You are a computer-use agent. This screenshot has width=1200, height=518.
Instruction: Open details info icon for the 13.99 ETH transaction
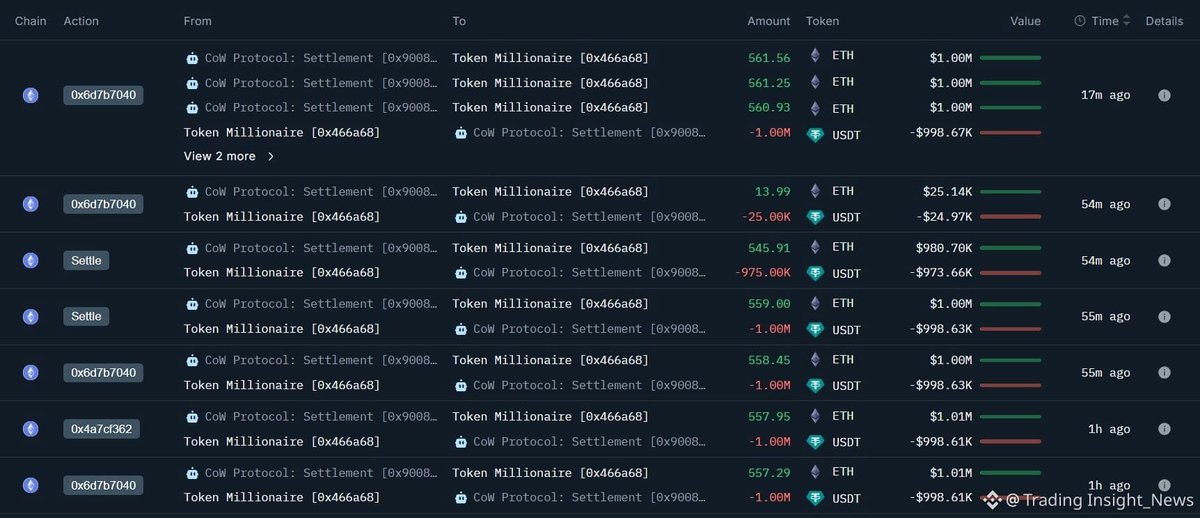[1164, 204]
